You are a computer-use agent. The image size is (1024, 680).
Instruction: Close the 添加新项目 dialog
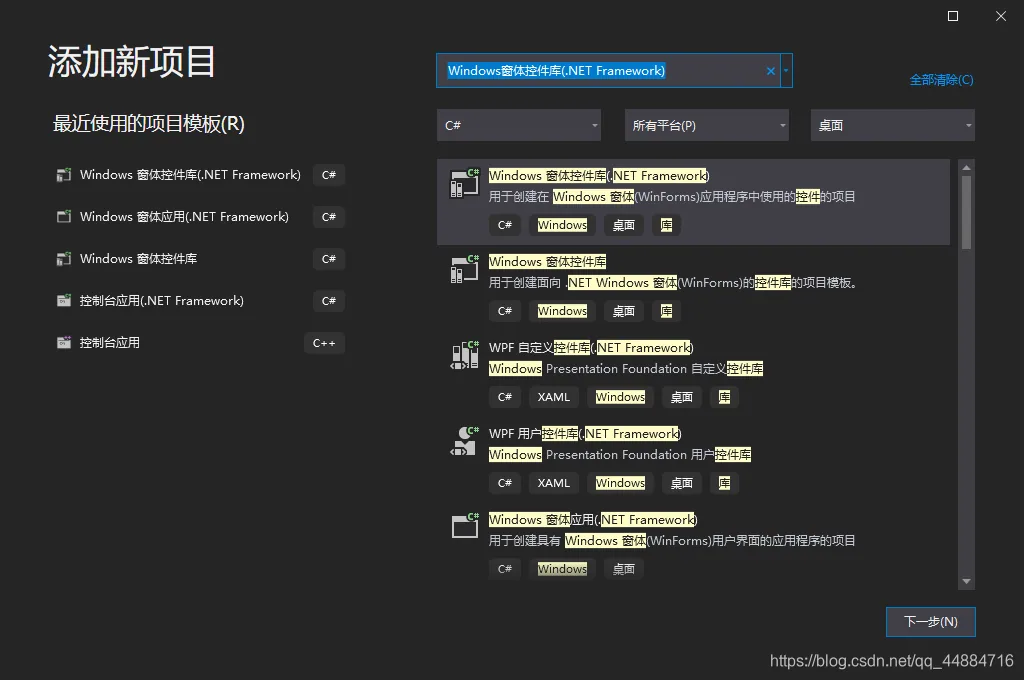coord(1000,16)
